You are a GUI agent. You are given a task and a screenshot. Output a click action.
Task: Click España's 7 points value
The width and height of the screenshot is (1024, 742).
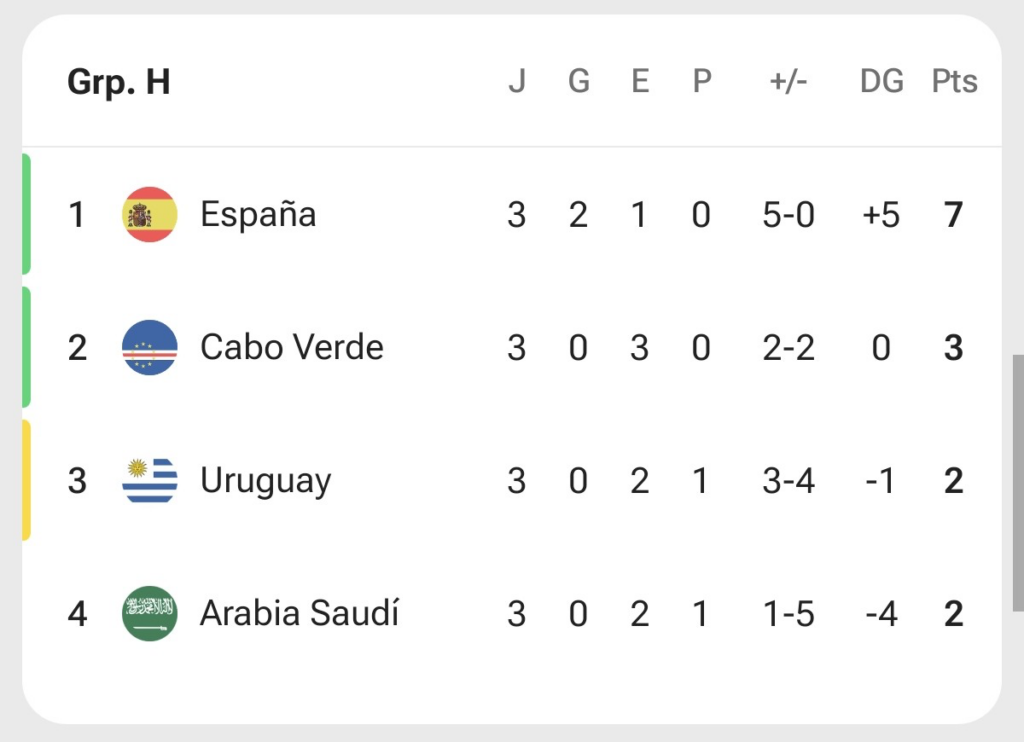(953, 215)
